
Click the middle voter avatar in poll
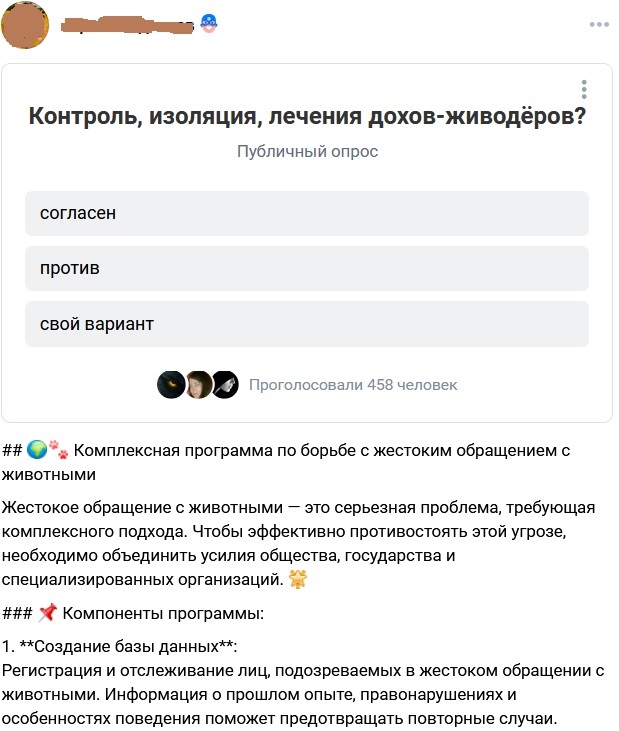point(198,384)
